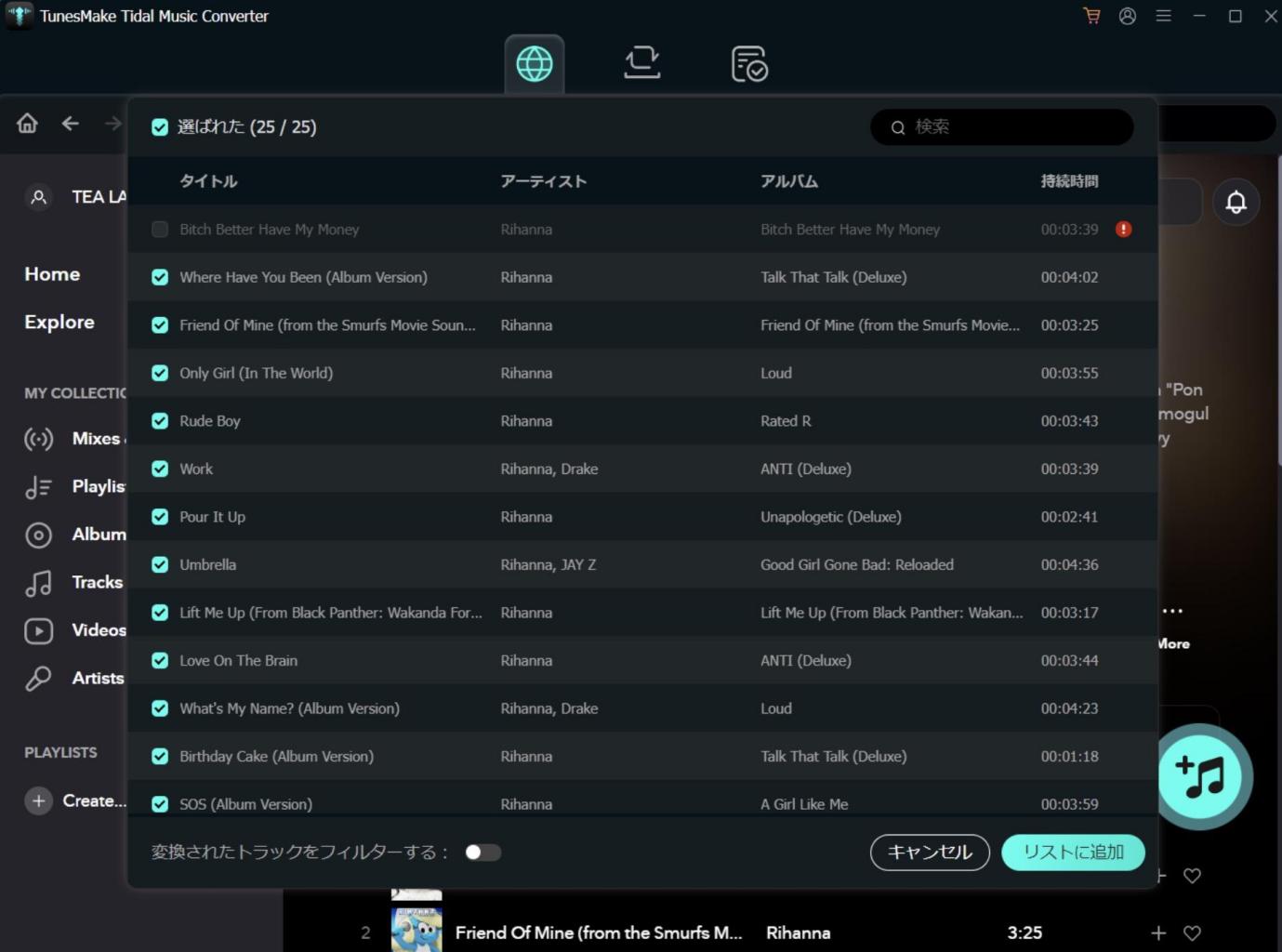The height and width of the screenshot is (952, 1282).
Task: Open the web browser globe tab
Action: pos(535,63)
